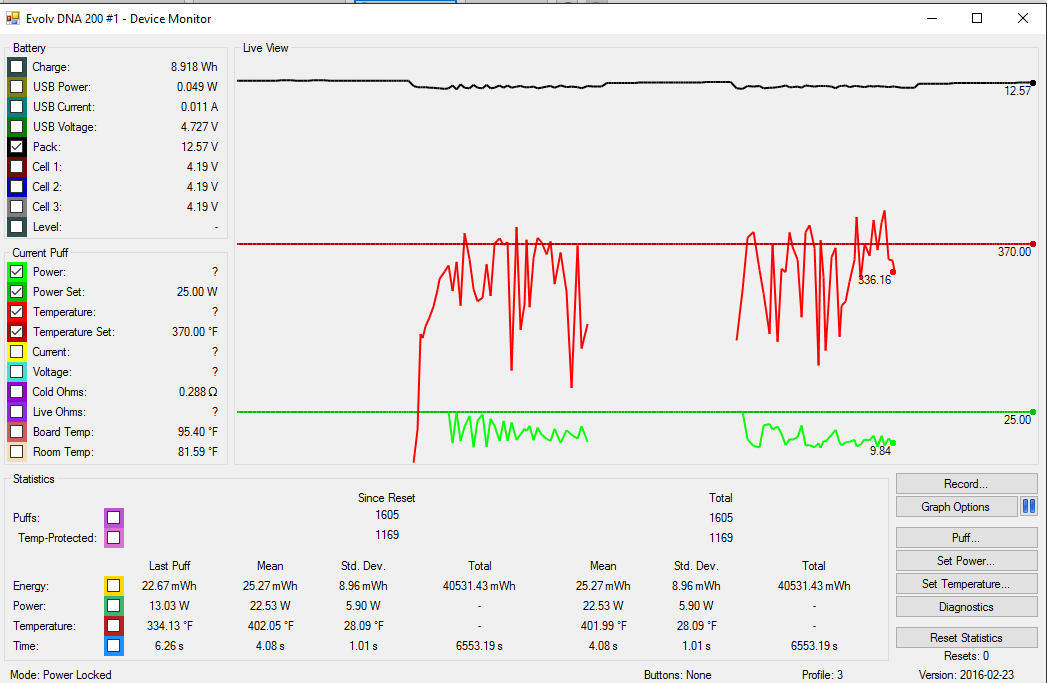The height and width of the screenshot is (683, 1047).
Task: Open the Diagnostics button
Action: (x=965, y=607)
